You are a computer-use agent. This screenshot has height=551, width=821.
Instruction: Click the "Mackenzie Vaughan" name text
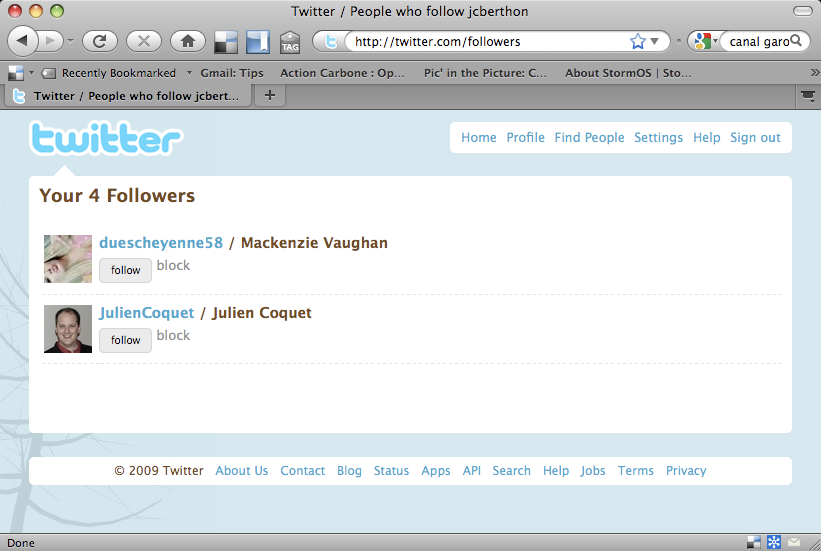314,243
